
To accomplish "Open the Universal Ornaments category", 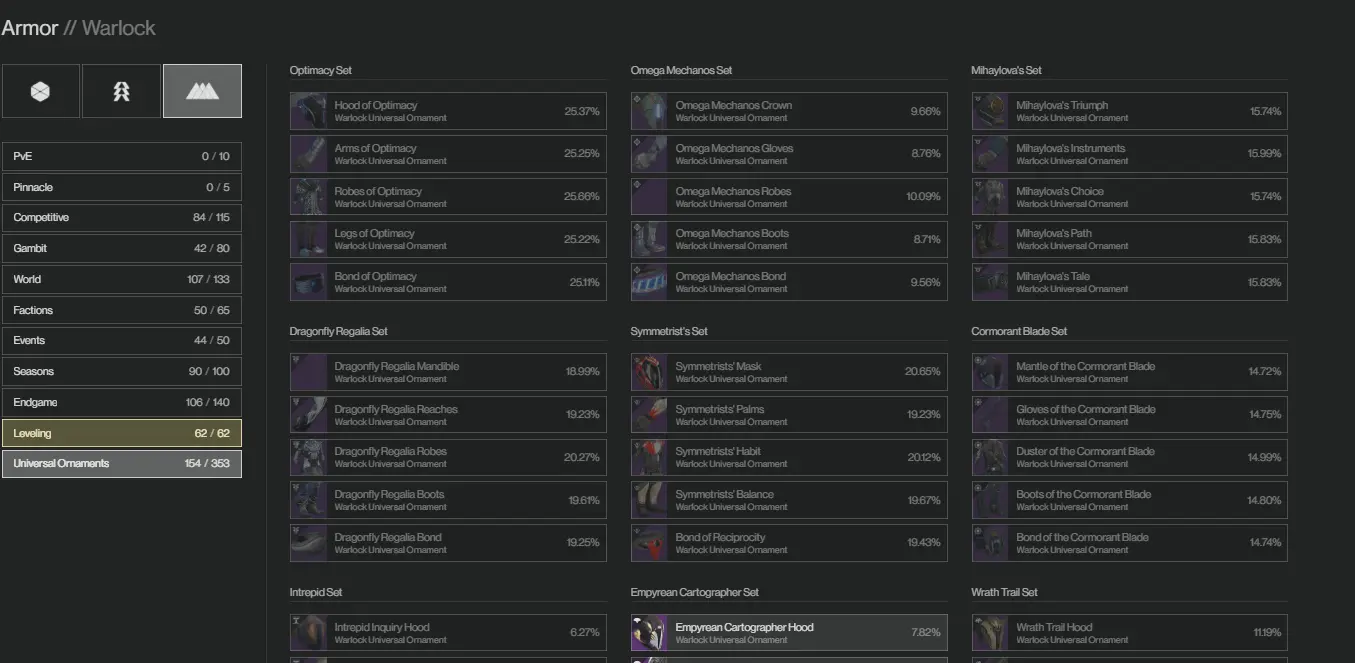I will (121, 464).
